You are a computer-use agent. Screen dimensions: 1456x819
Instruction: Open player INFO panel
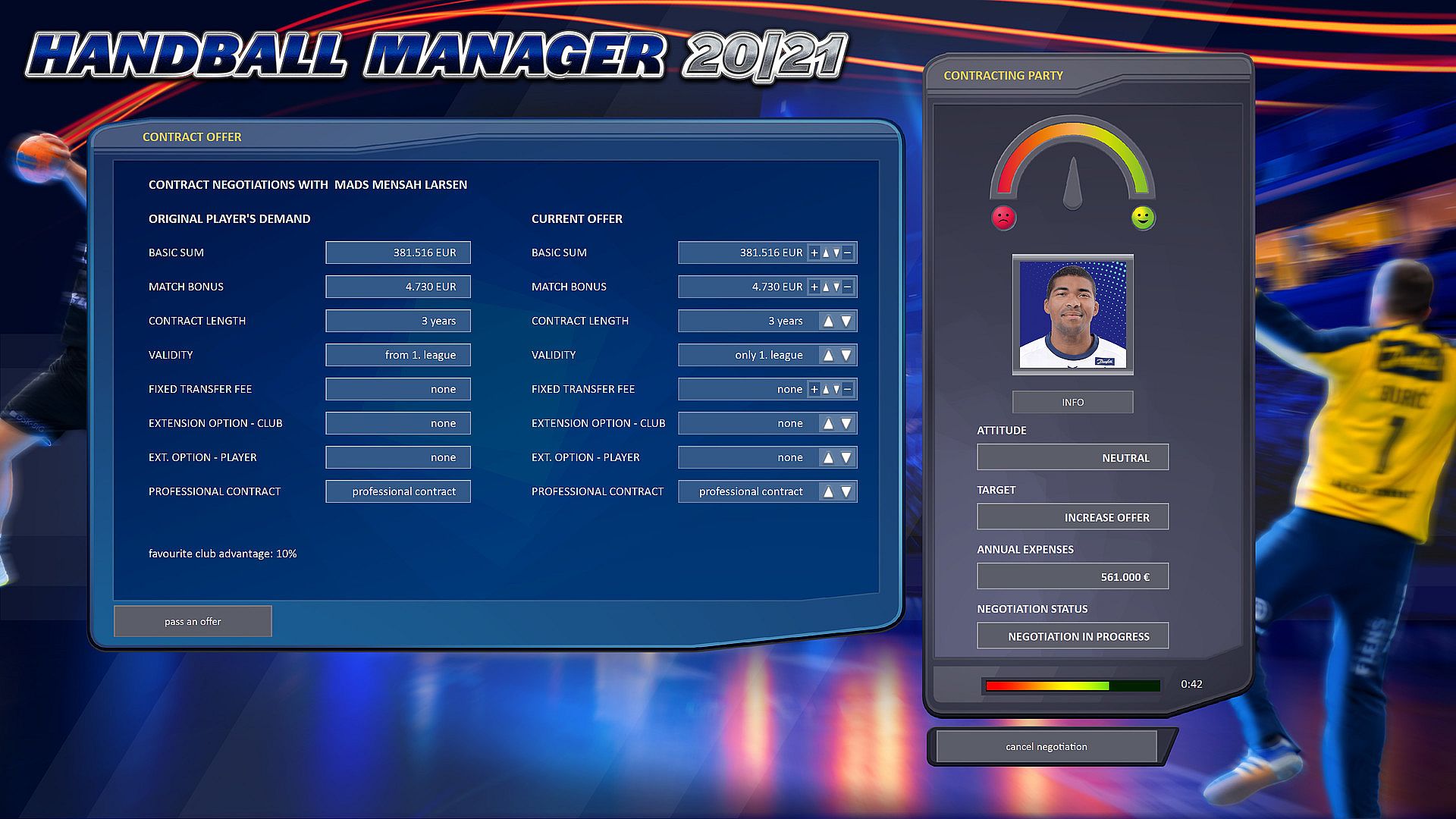click(1072, 402)
